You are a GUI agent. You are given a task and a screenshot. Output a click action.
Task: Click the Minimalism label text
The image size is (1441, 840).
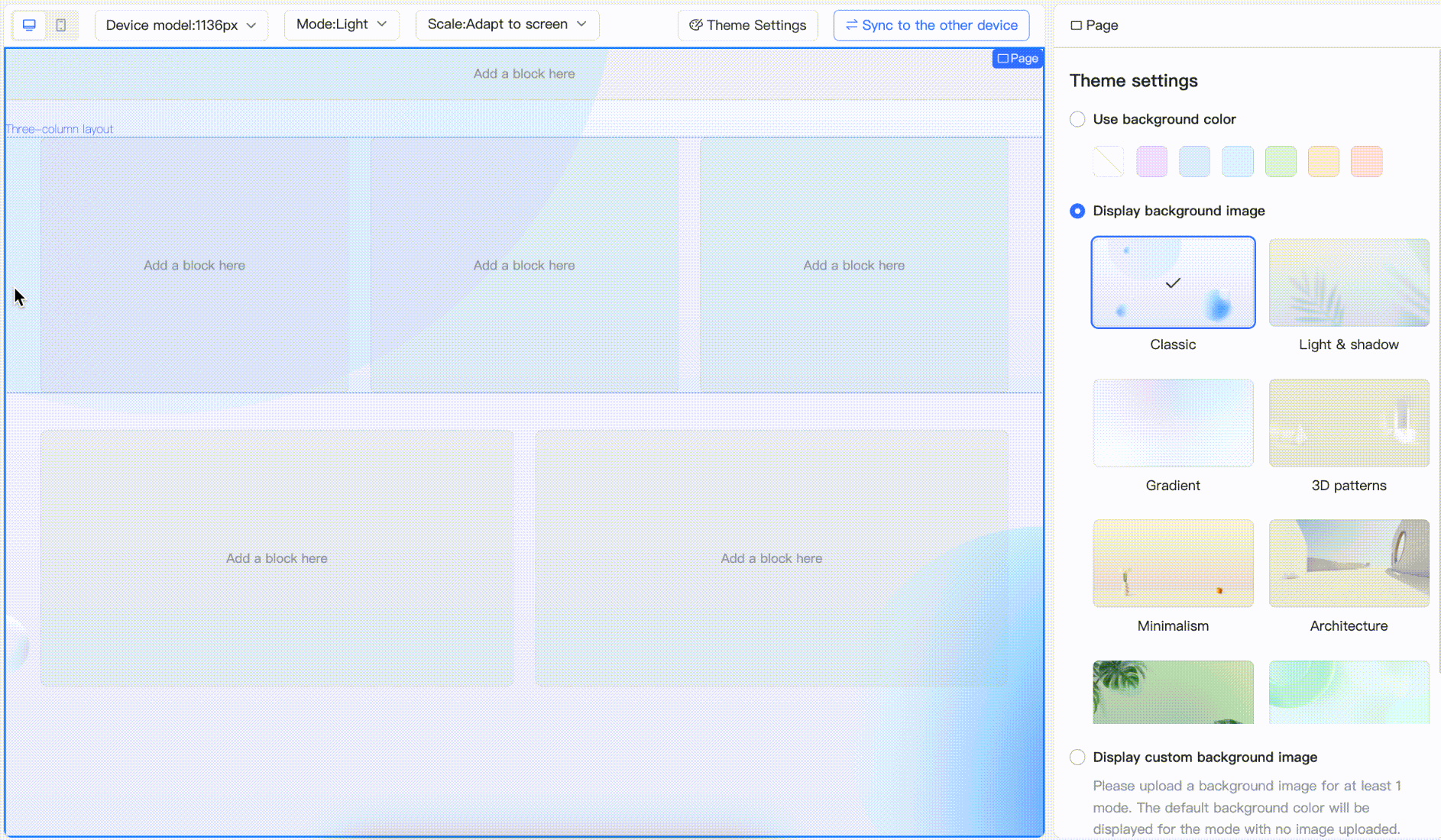click(1173, 626)
